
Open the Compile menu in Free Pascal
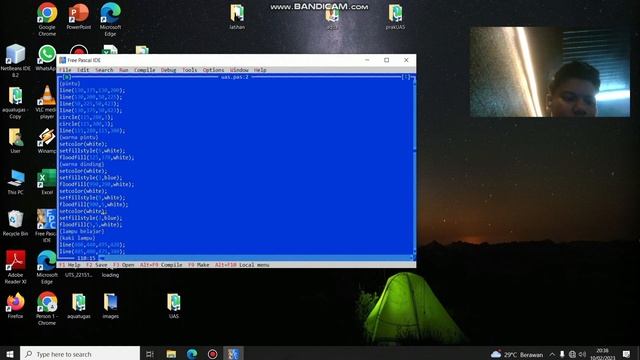(x=144, y=70)
